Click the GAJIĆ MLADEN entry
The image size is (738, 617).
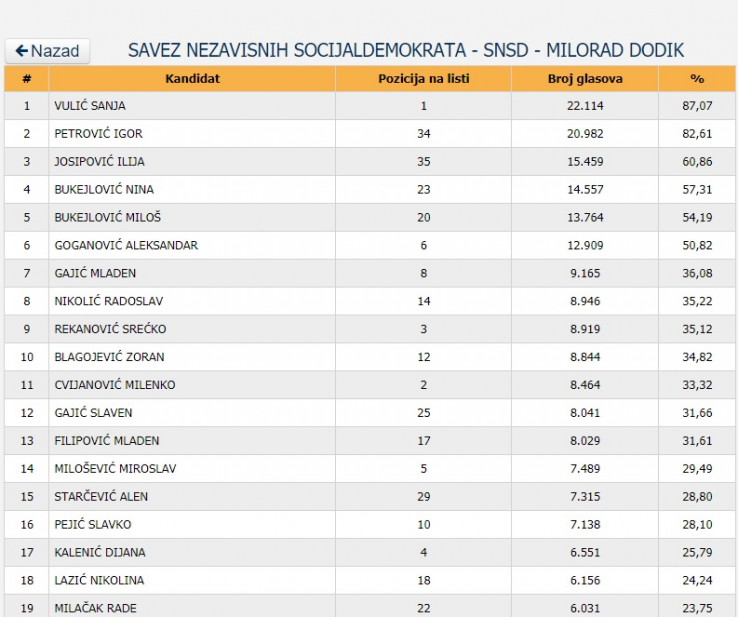(95, 273)
